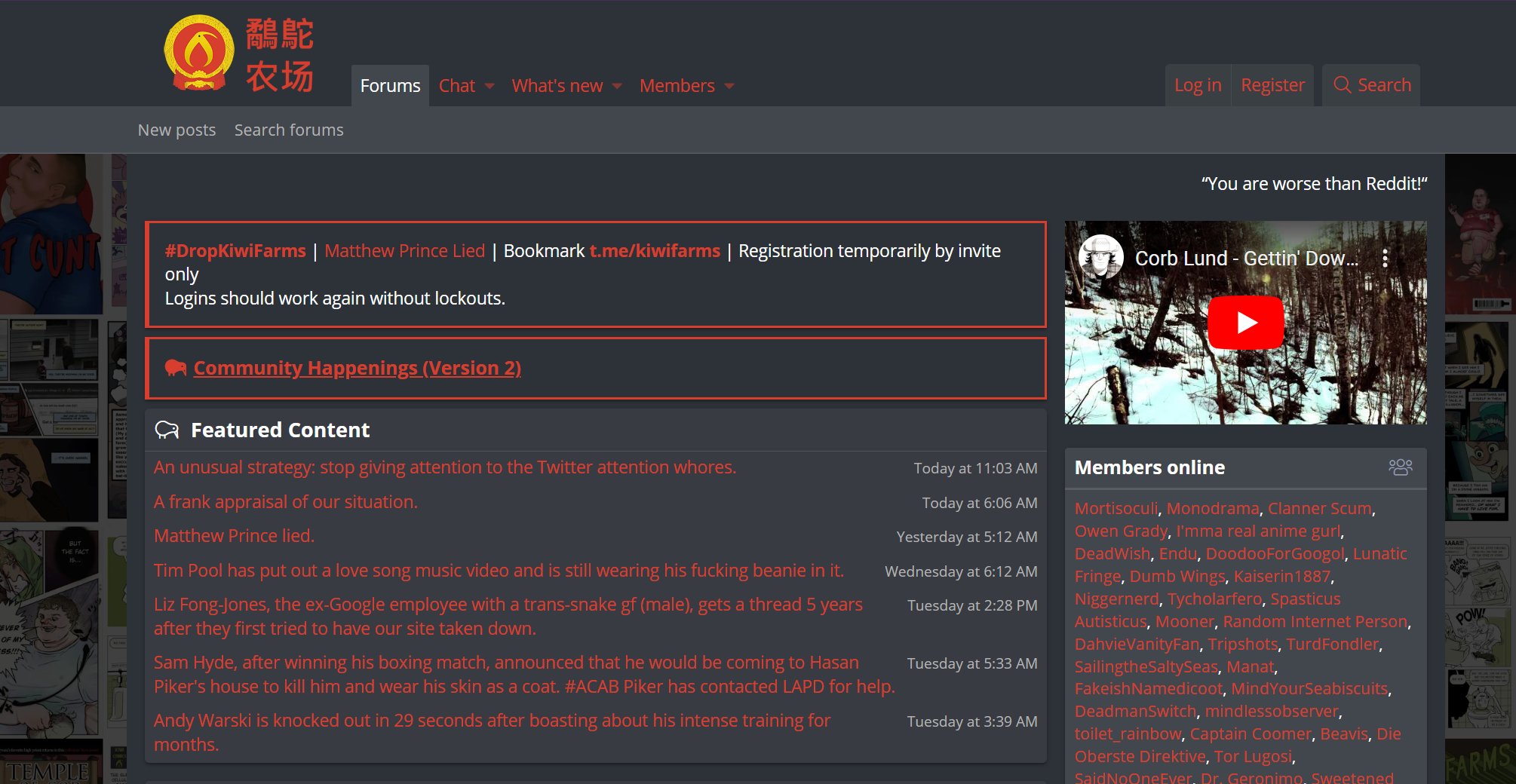The image size is (1516, 784).
Task: Expand the Members dropdown arrow
Action: pyautogui.click(x=729, y=86)
